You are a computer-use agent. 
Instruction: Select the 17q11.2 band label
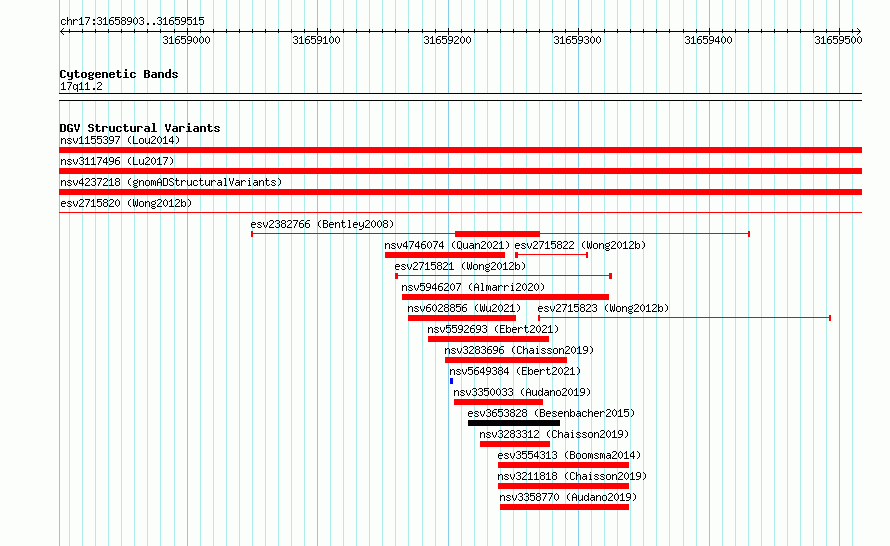(x=82, y=86)
